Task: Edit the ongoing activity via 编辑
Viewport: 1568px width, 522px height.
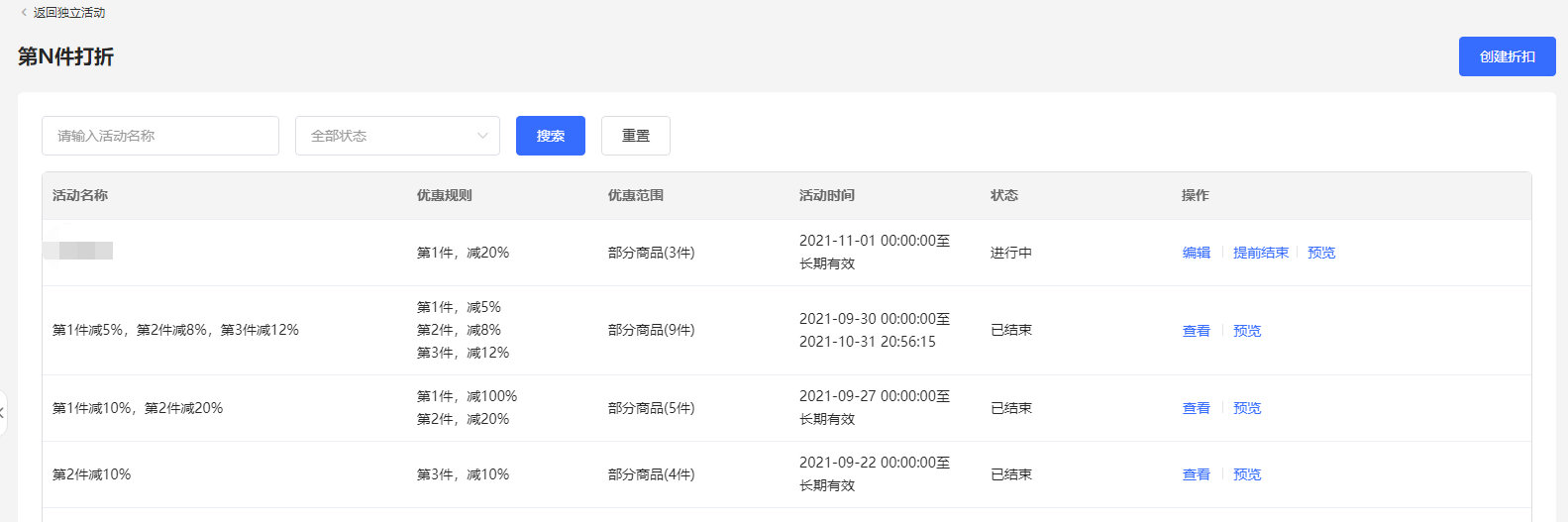Action: click(x=1197, y=253)
